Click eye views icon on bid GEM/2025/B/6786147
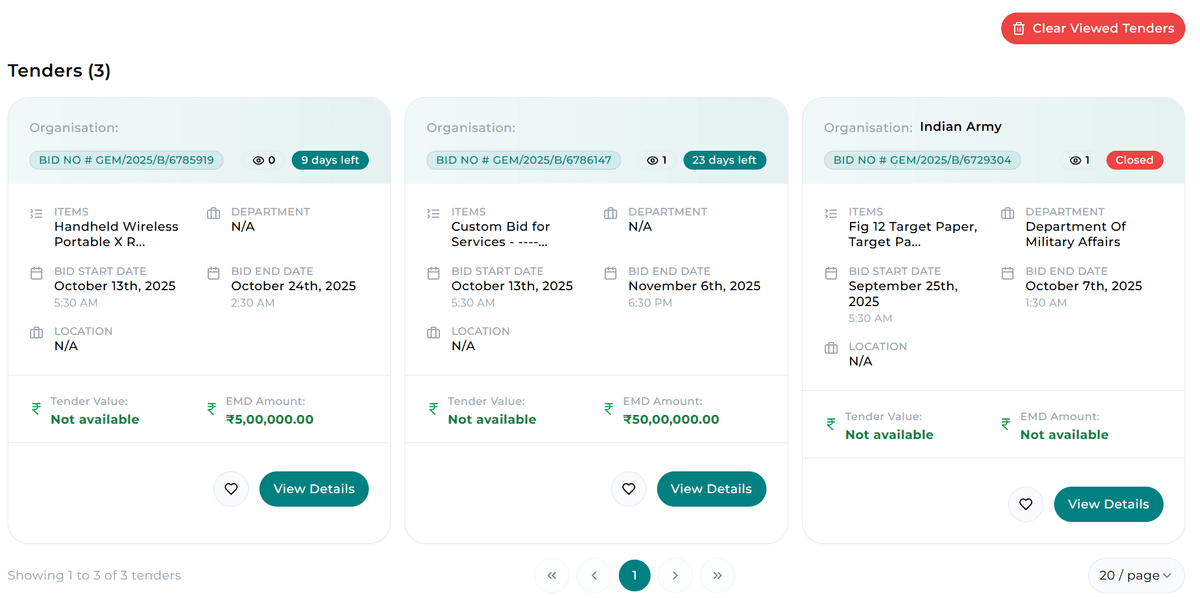 (x=652, y=160)
